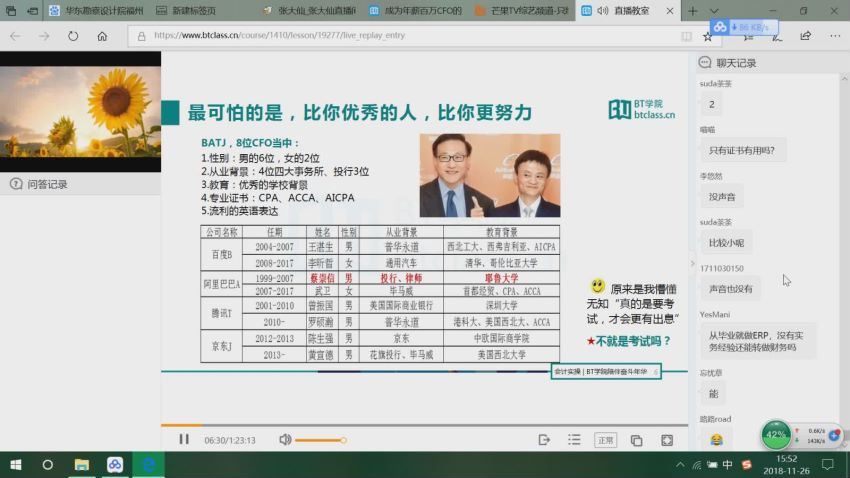Open the 聊天记录 chat panel header
Screen dimensions: 850x478
(x=772, y=63)
